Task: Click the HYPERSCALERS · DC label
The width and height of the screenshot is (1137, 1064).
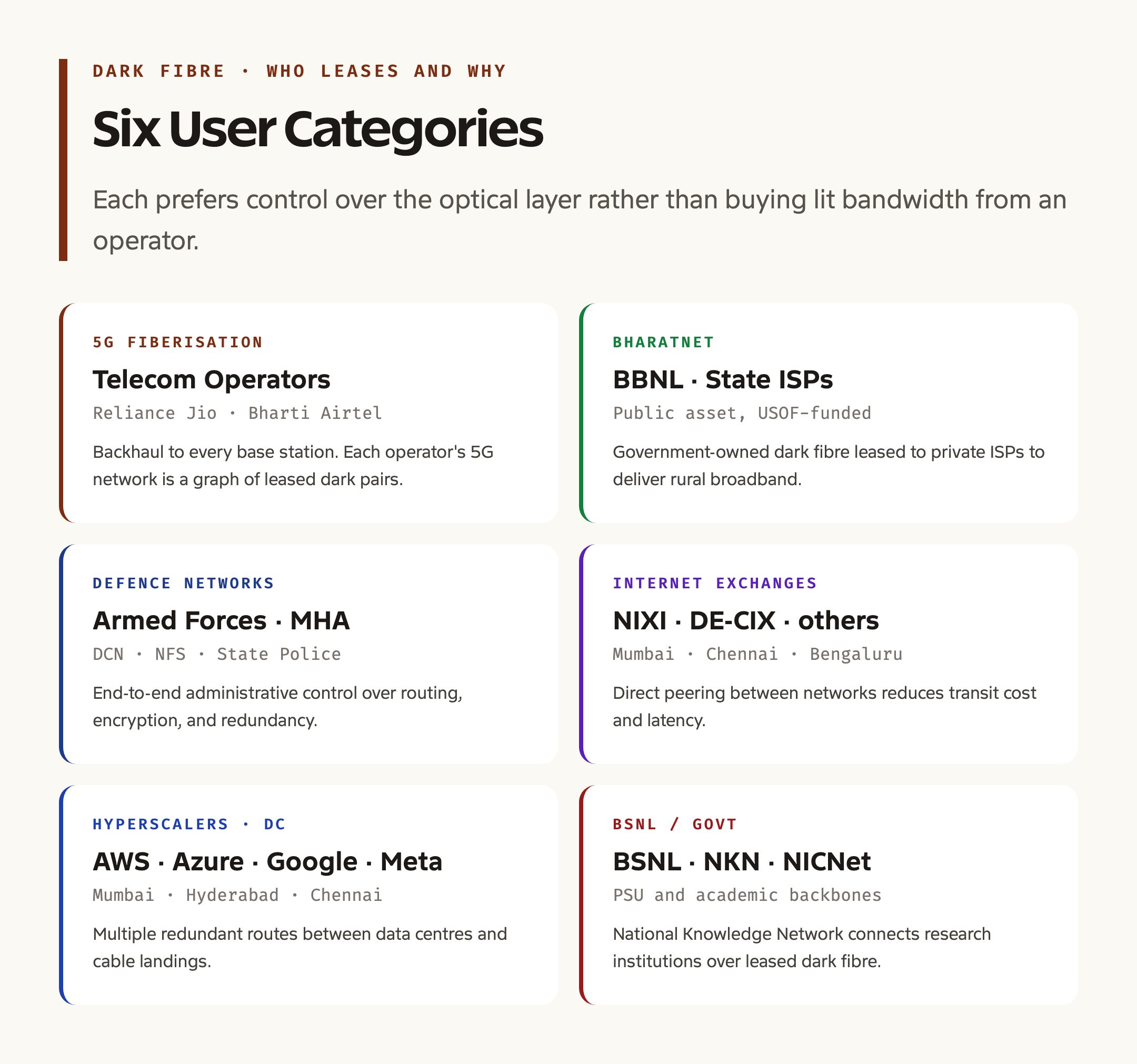Action: pos(189,824)
